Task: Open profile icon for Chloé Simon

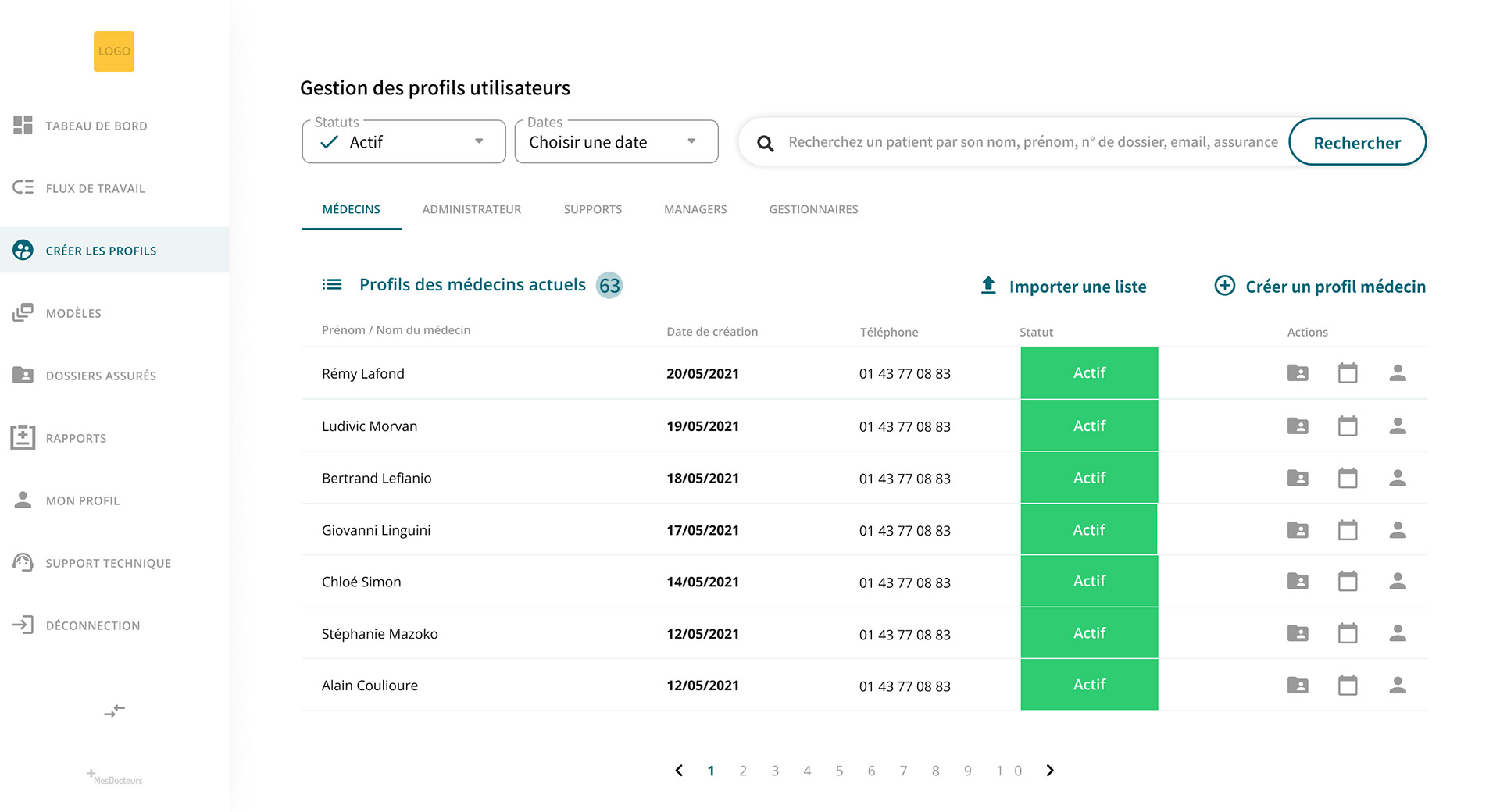Action: click(x=1398, y=581)
